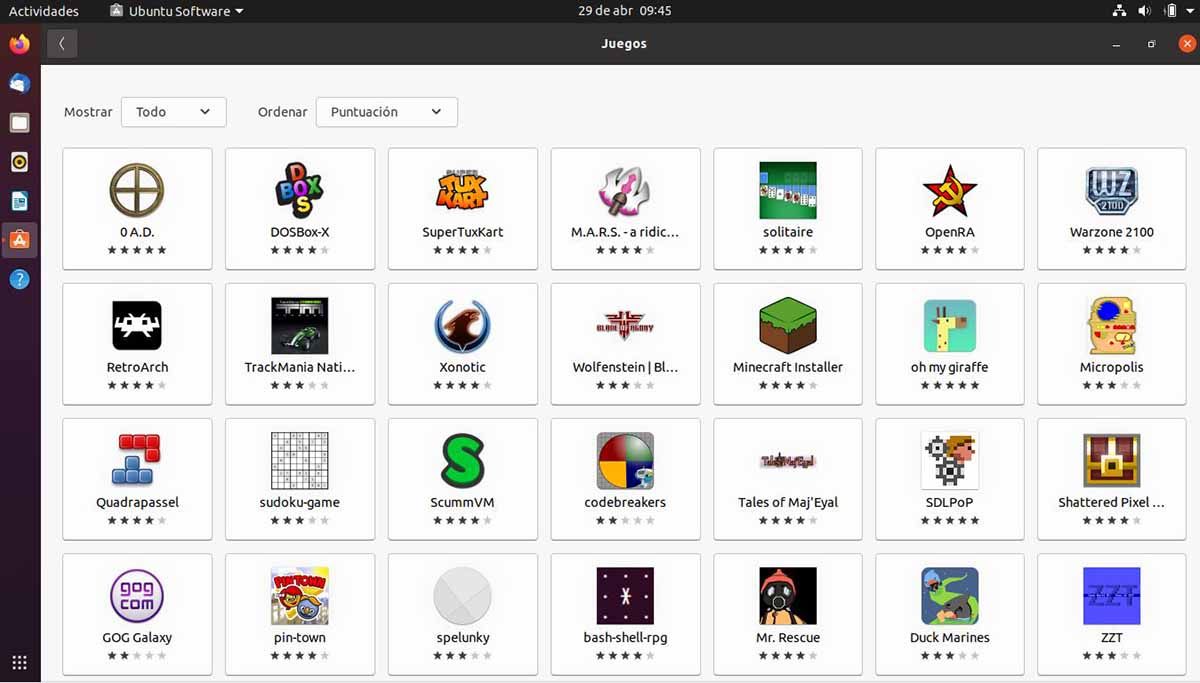The image size is (1200, 683).
Task: Open the 0 A.D. game icon
Action: (x=137, y=190)
